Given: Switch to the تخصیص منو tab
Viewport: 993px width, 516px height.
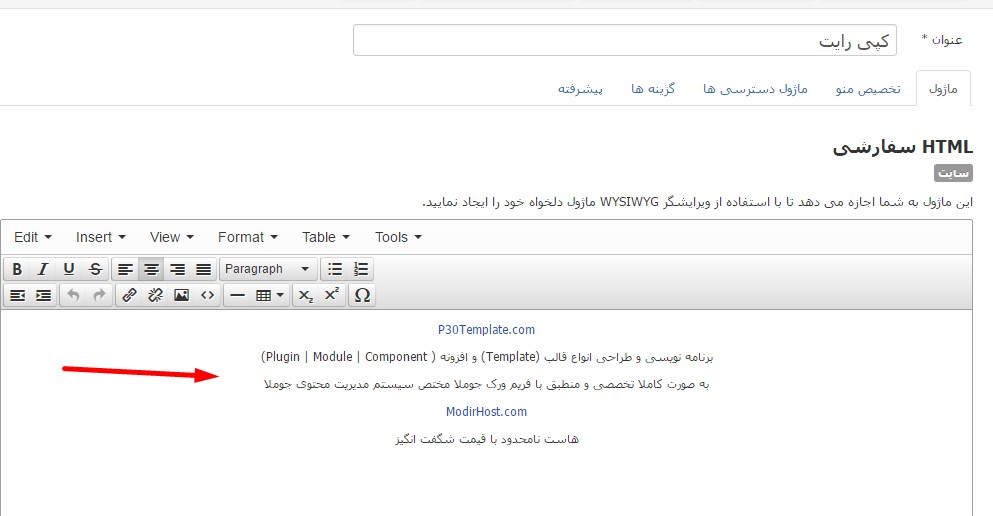Looking at the screenshot, I should coord(868,89).
